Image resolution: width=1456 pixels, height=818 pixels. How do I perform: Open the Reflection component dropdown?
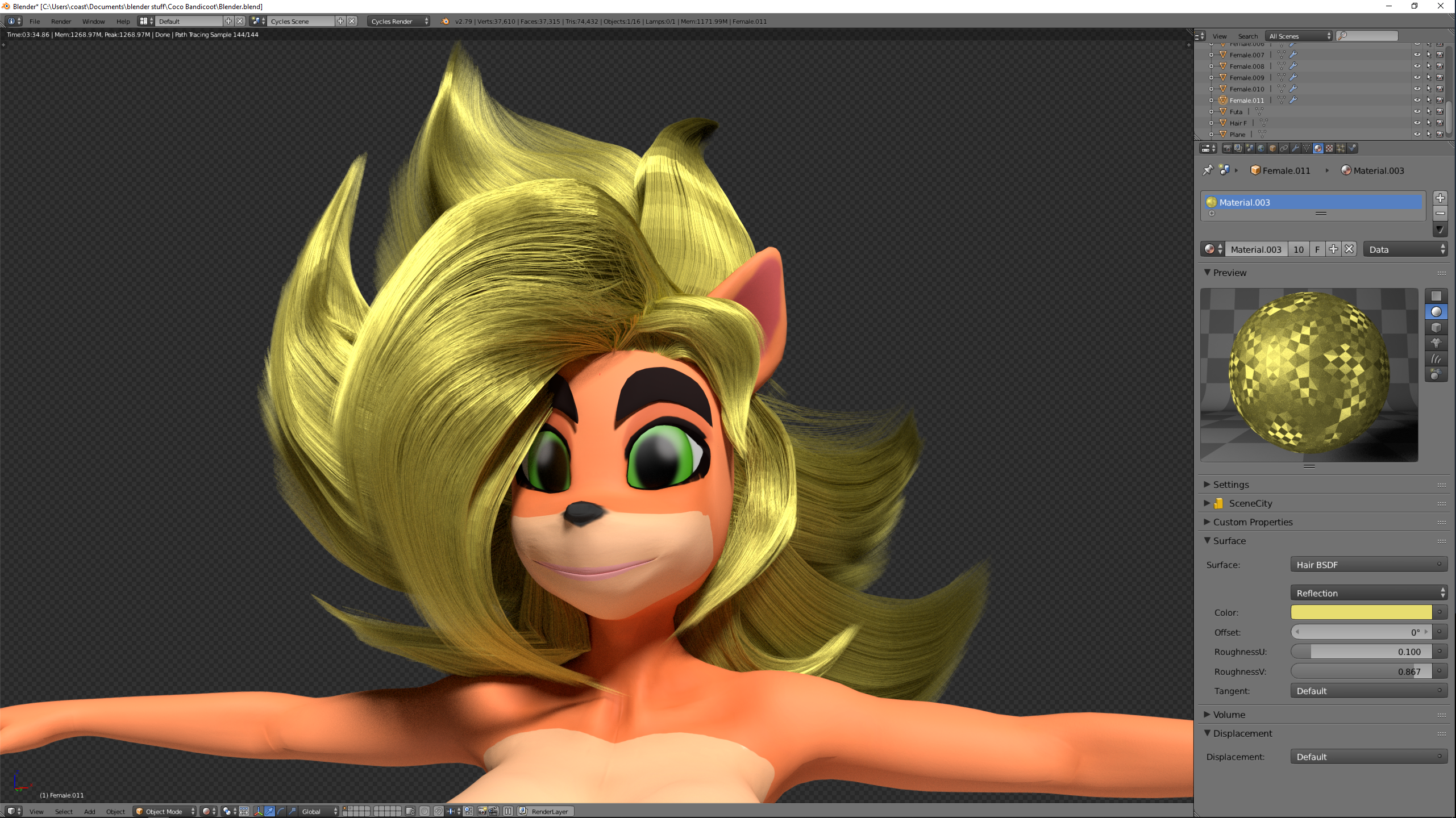[x=1368, y=593]
